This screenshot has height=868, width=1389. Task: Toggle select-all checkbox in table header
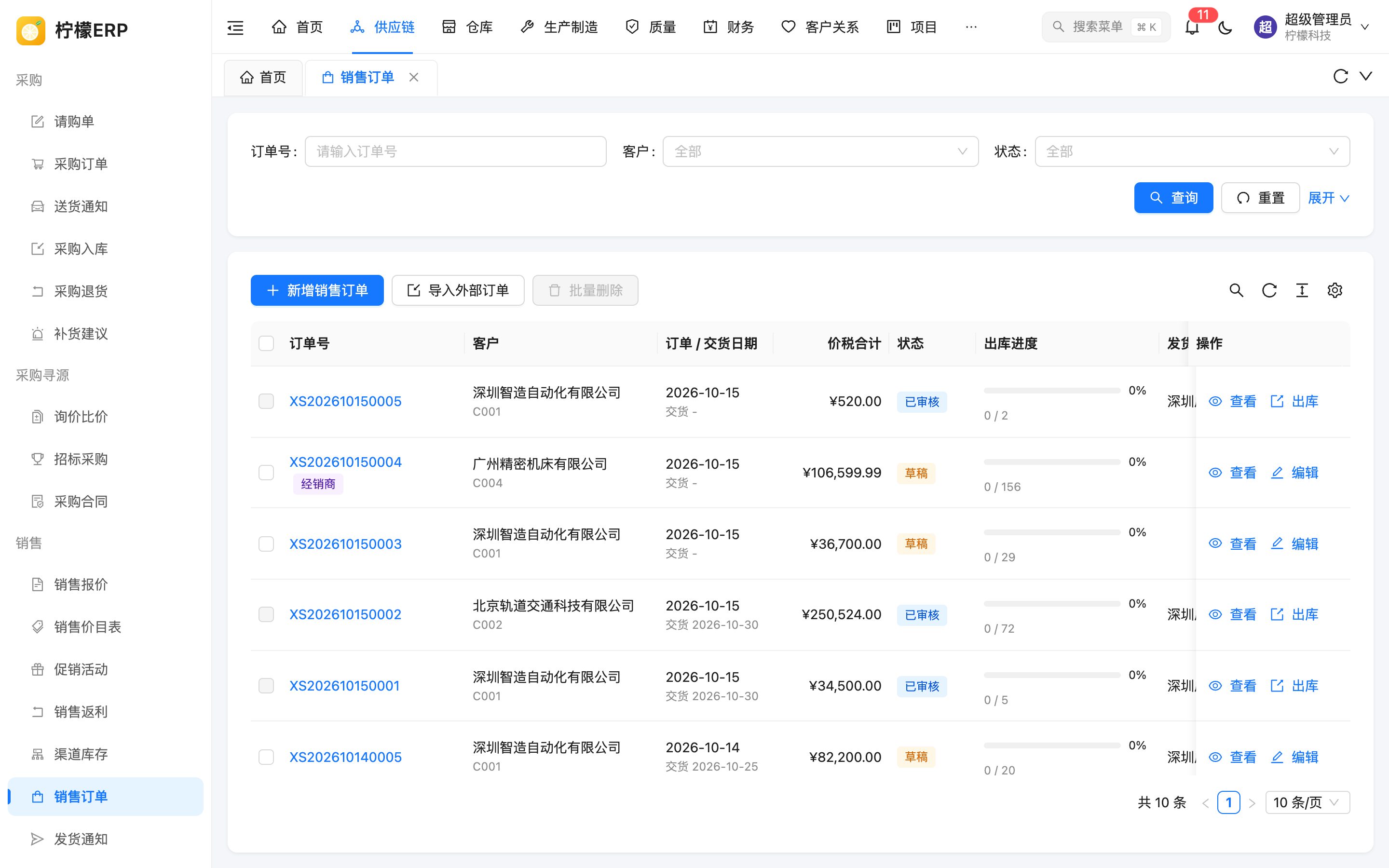click(x=266, y=343)
